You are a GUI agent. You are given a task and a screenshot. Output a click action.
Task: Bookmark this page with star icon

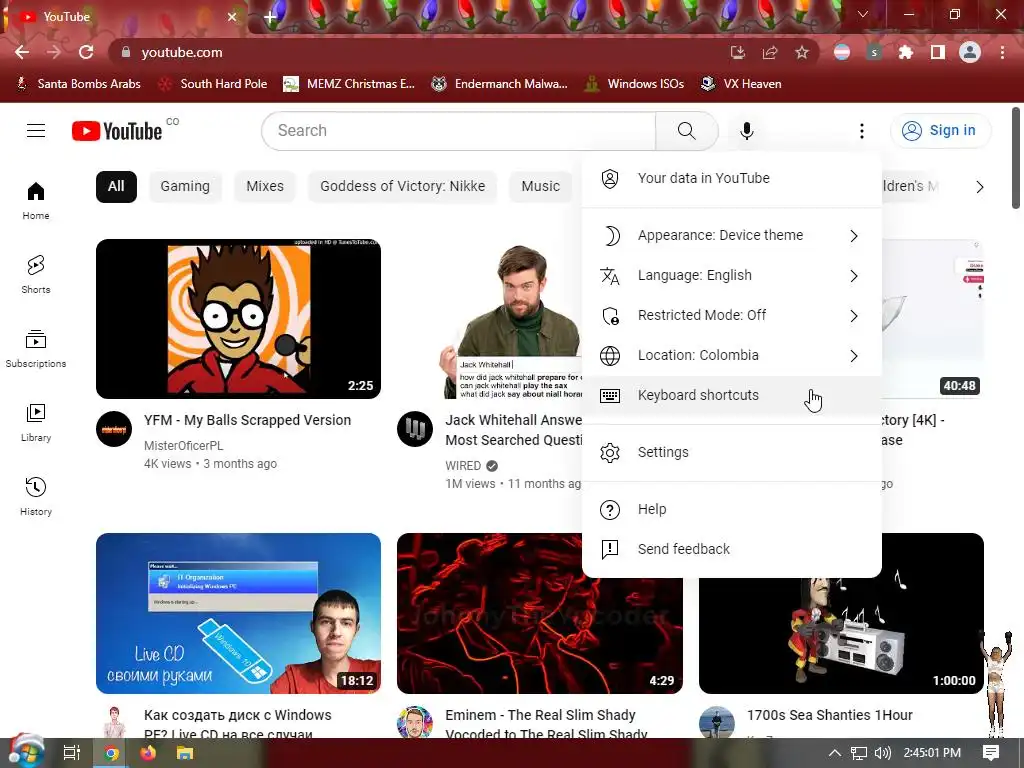802,52
